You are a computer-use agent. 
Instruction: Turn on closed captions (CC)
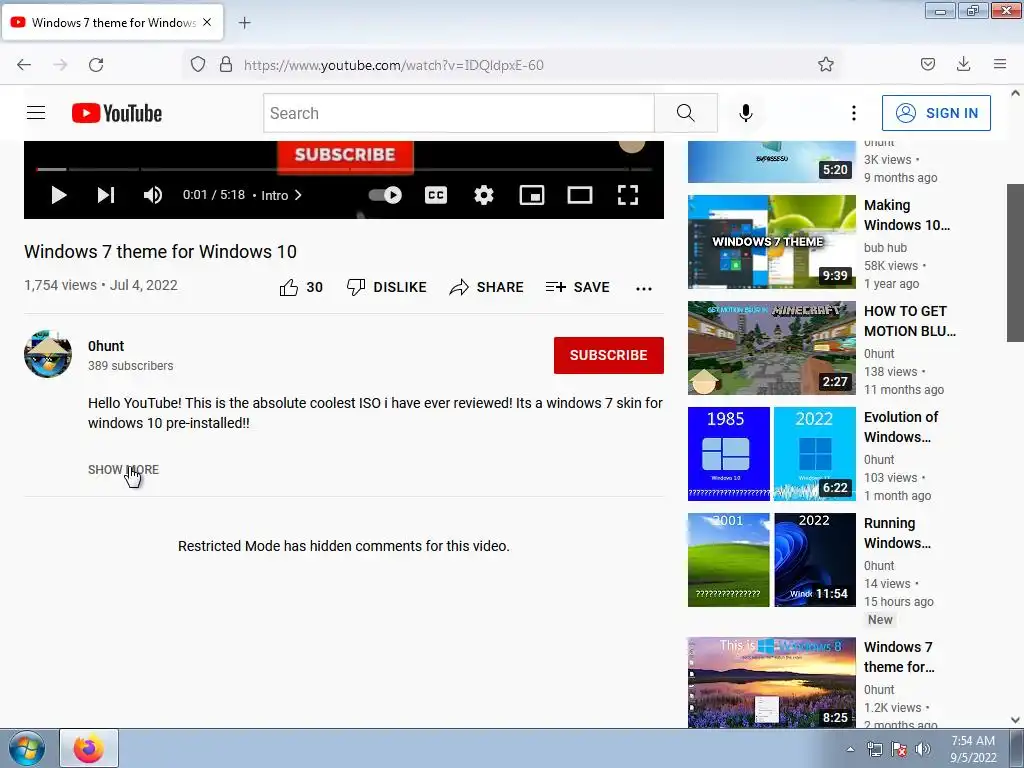[436, 195]
